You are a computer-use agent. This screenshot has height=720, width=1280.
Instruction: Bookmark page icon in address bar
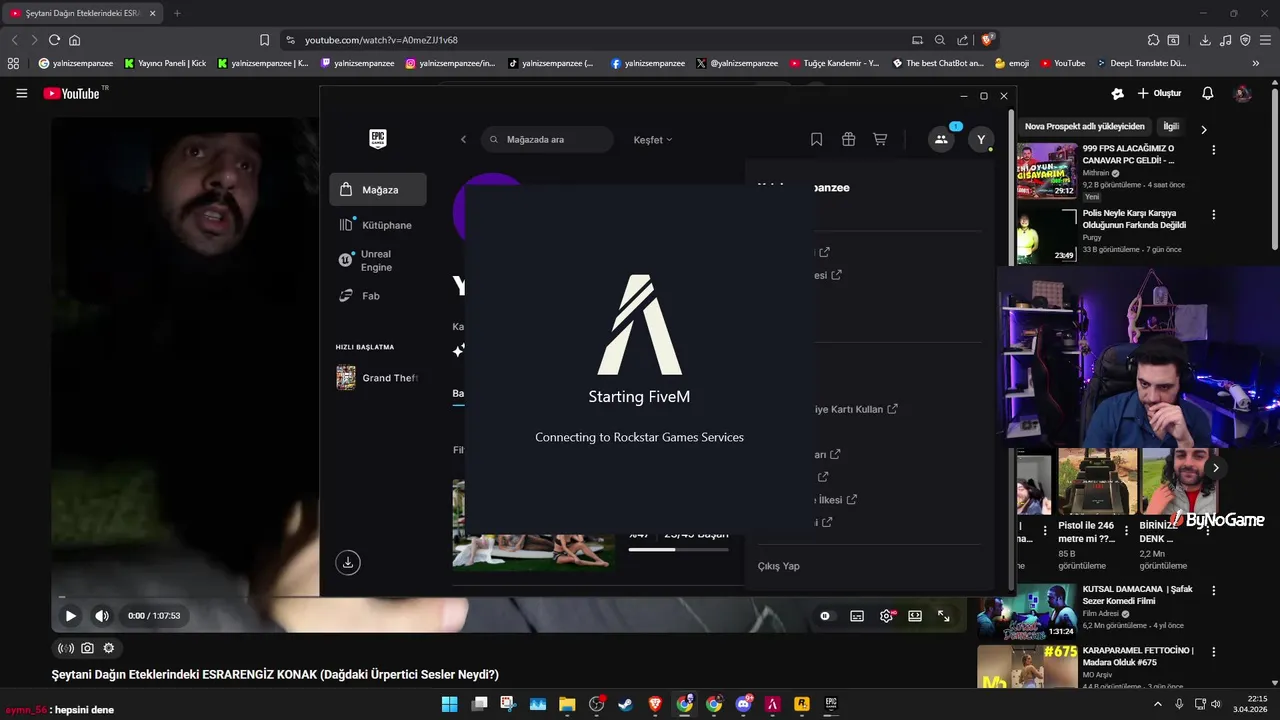pos(264,40)
